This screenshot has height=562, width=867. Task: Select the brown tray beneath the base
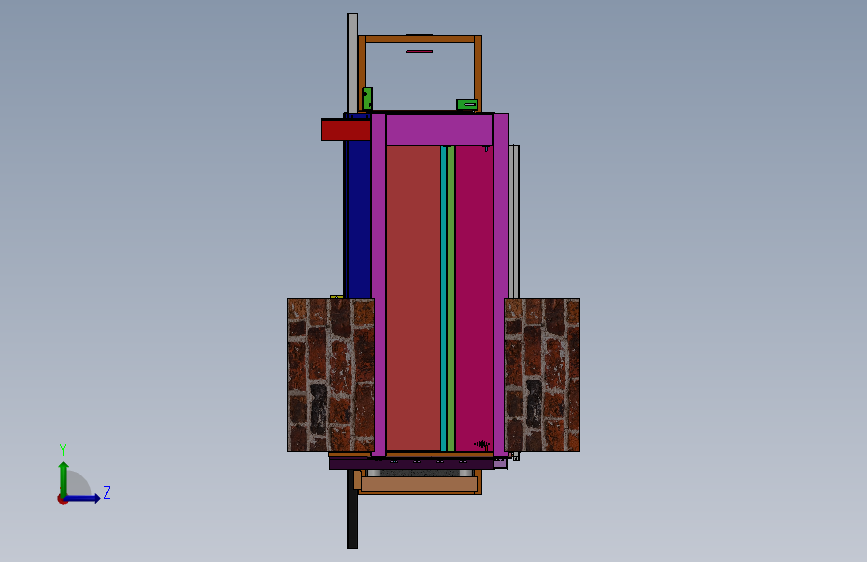420,484
